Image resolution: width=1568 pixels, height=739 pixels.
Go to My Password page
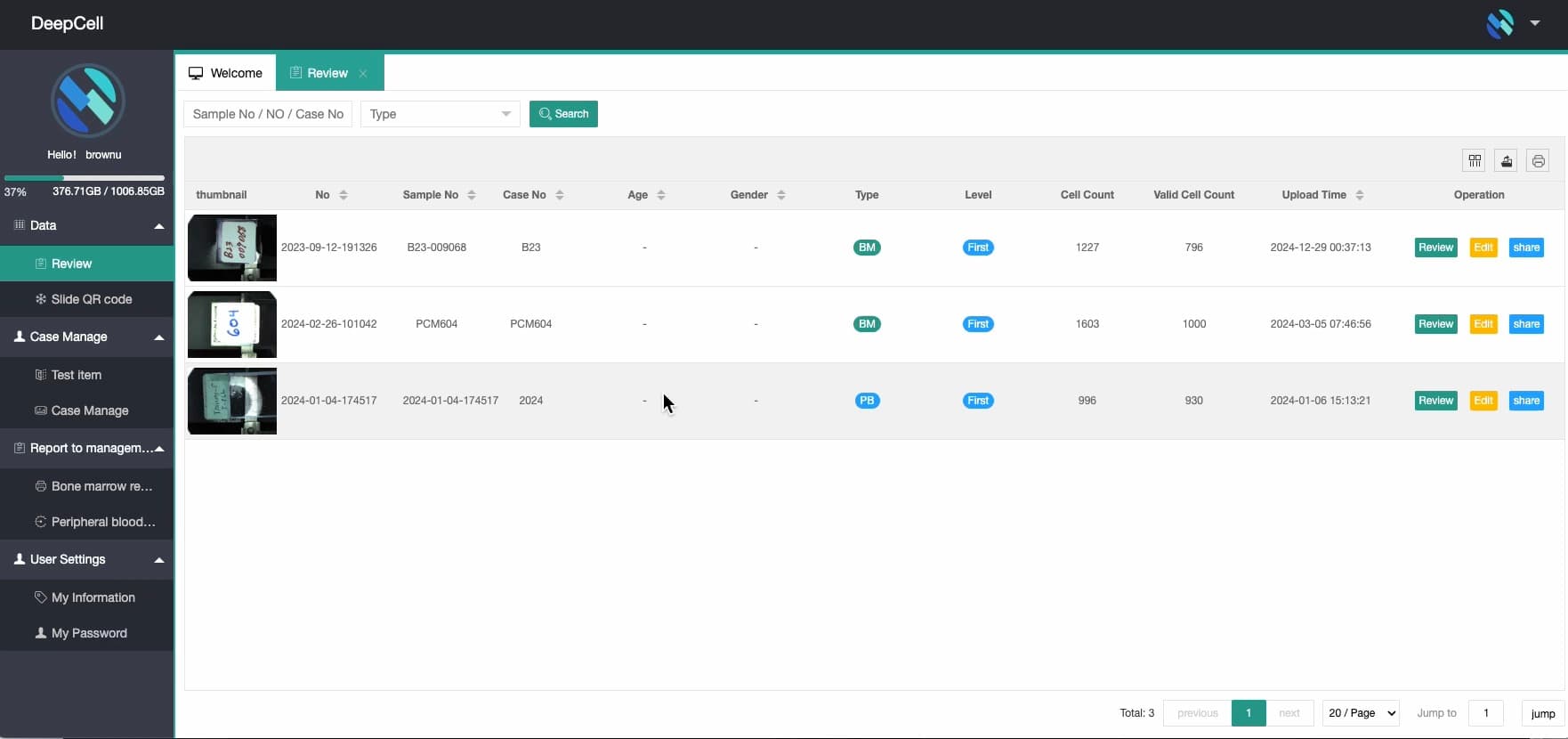(x=88, y=633)
